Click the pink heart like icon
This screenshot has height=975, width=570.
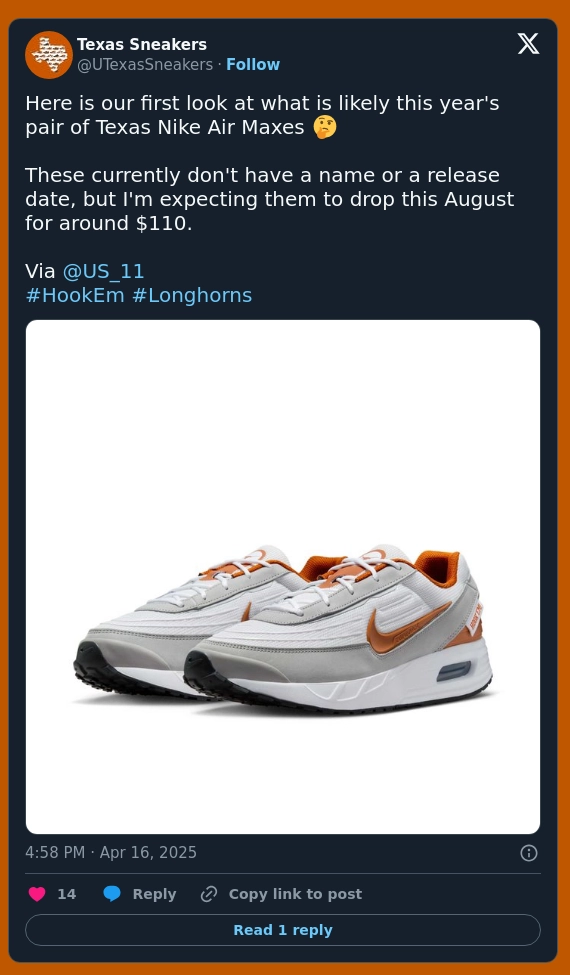pyautogui.click(x=37, y=894)
